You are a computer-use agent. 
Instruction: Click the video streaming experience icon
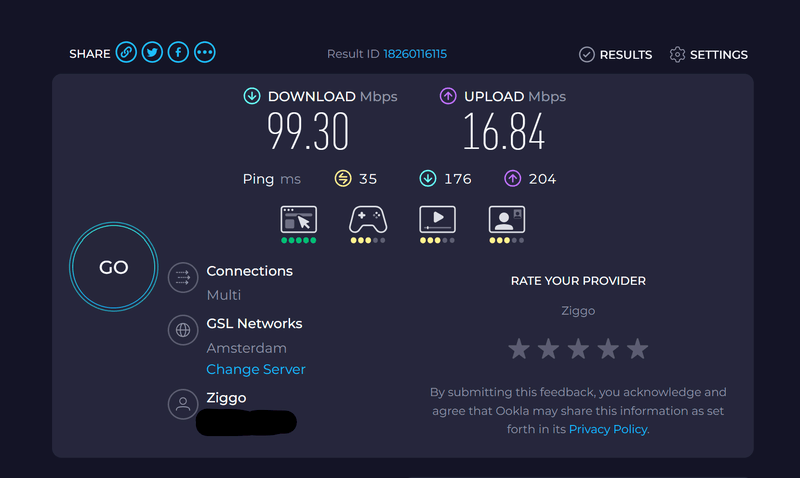coord(437,219)
